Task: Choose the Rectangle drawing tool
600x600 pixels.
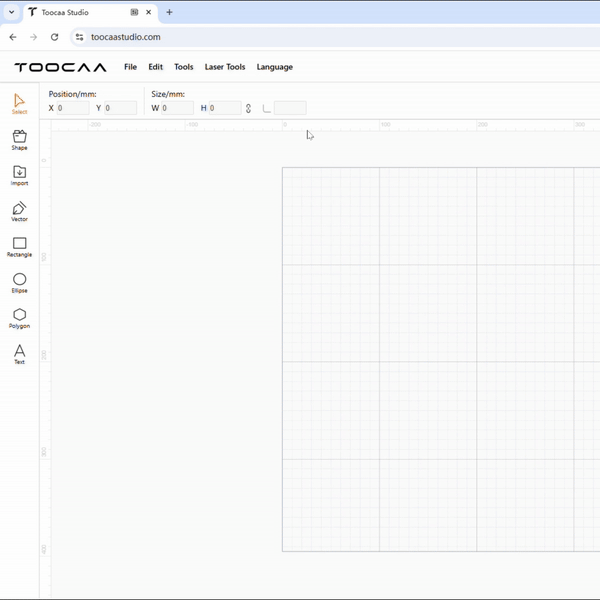Action: (19, 246)
